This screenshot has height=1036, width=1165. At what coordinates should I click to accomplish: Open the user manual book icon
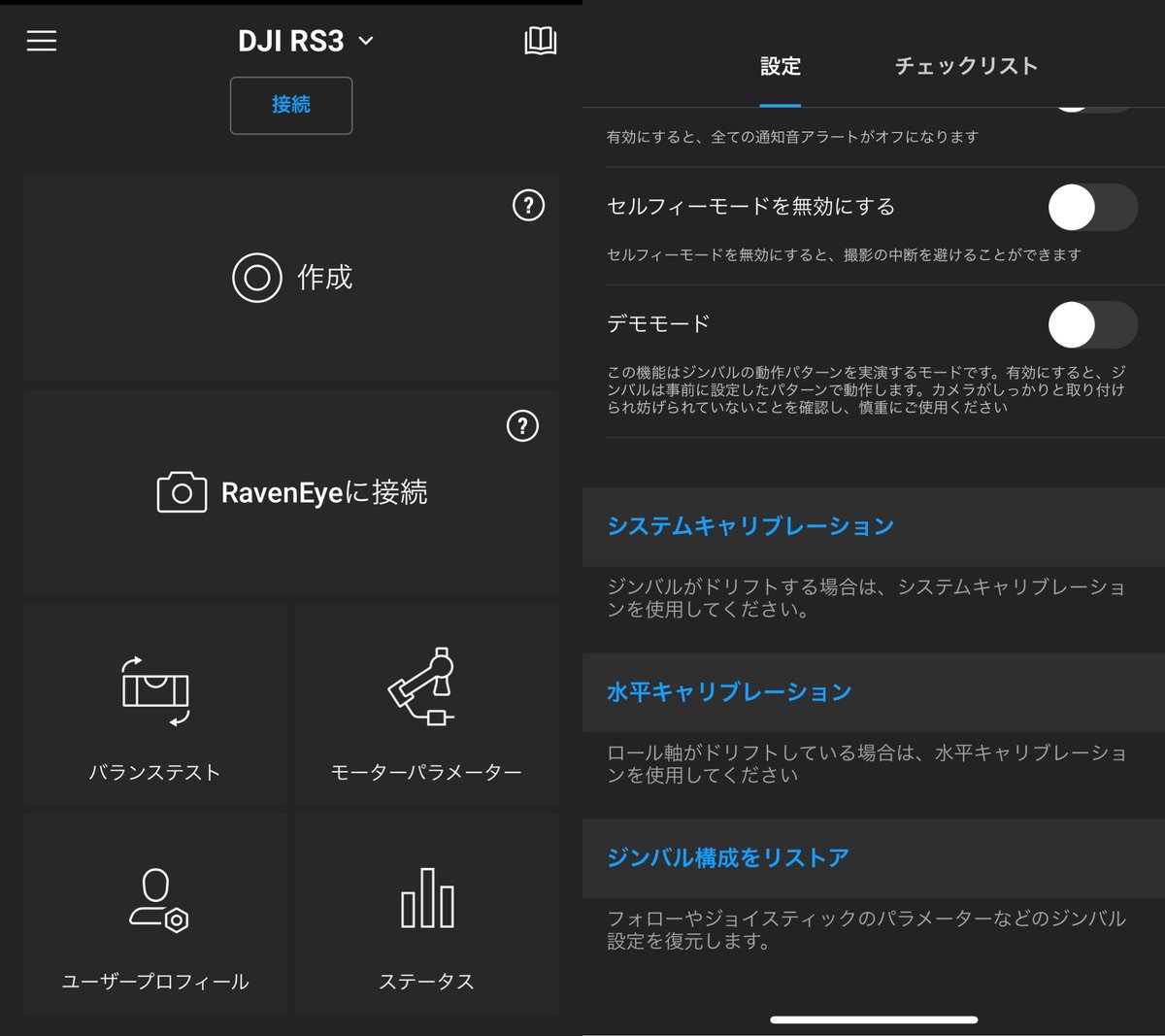coord(540,41)
